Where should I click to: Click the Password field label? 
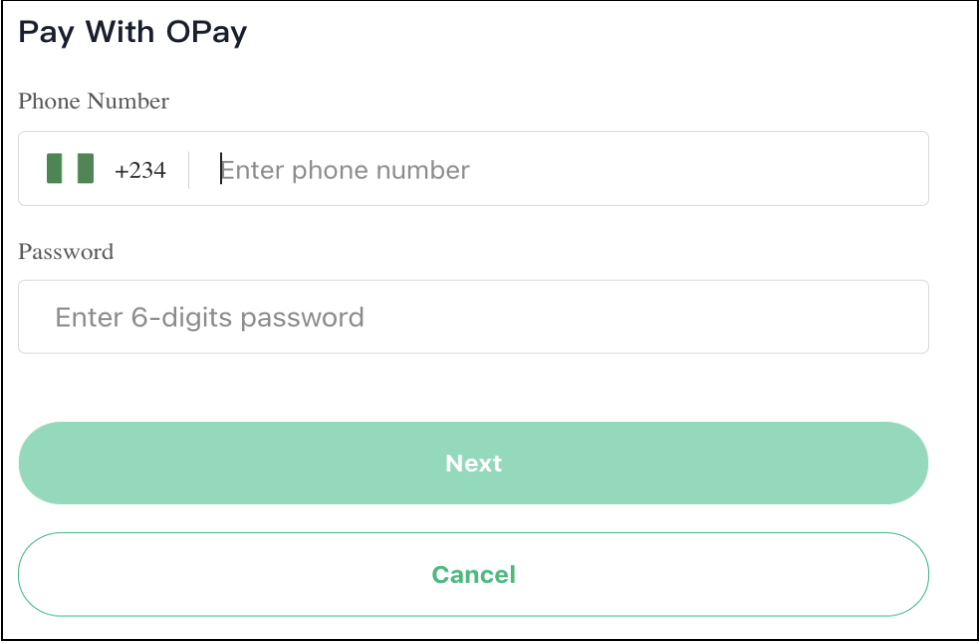66,251
